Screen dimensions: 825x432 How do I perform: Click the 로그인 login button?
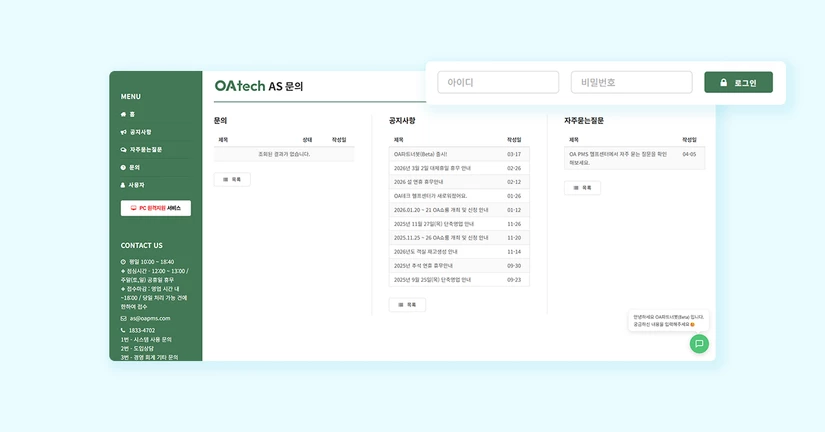pyautogui.click(x=738, y=82)
